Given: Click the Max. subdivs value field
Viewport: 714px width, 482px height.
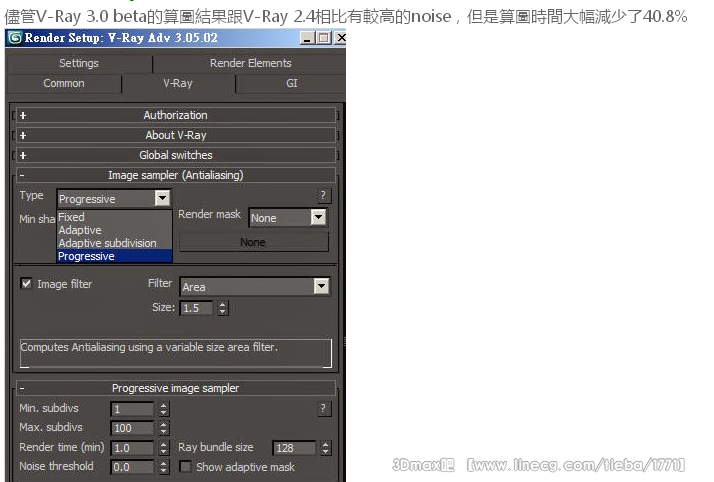Looking at the screenshot, I should tap(133, 428).
